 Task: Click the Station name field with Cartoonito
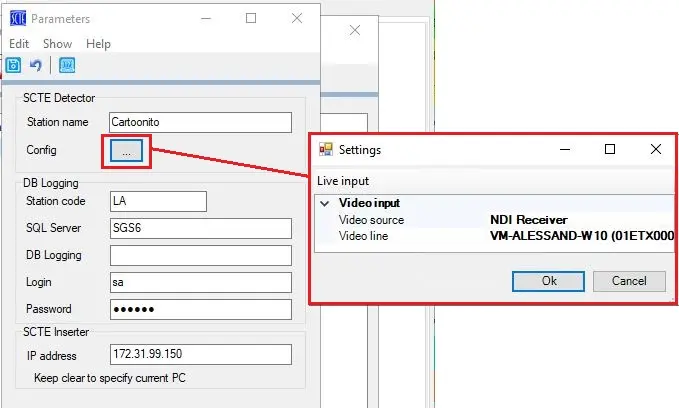click(199, 123)
